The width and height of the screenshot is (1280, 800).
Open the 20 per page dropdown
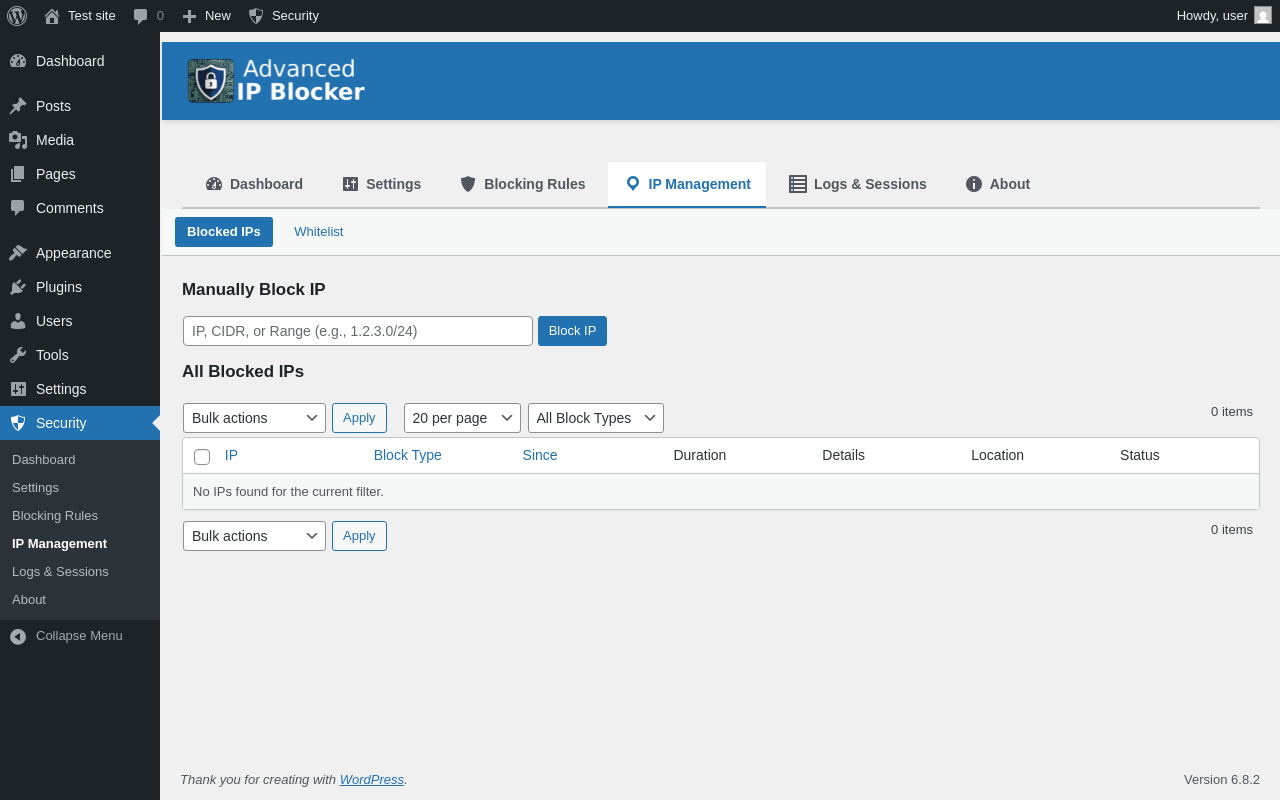(462, 418)
